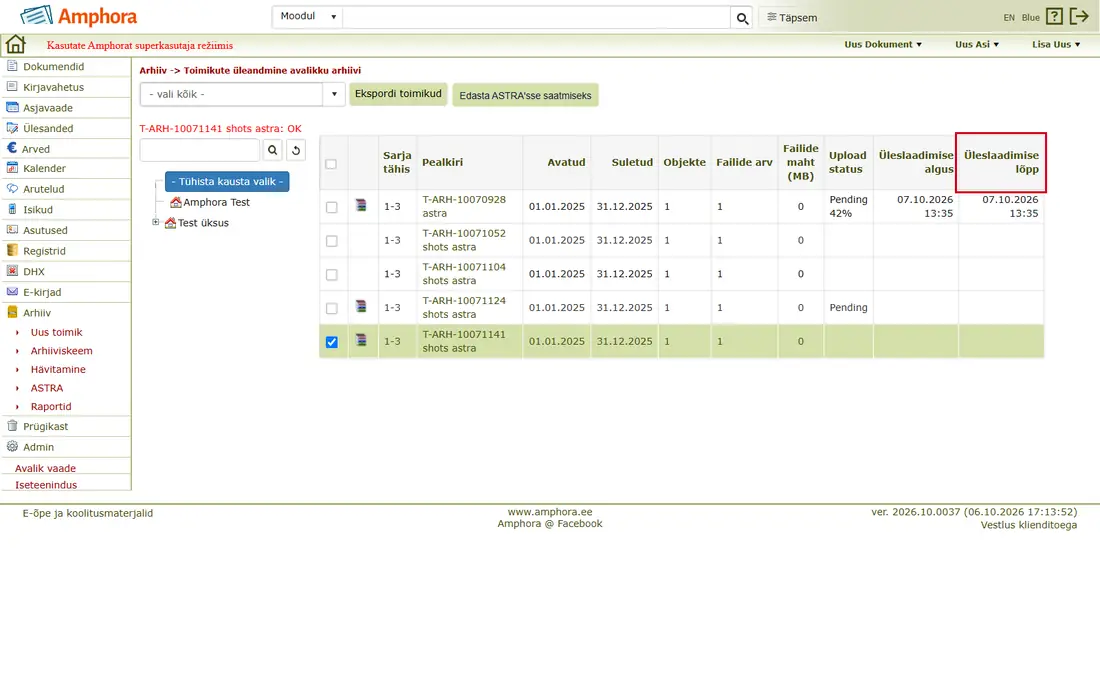Open the ASTRA submenu under Arhiiv
This screenshot has height=688, width=1100.
(47, 388)
